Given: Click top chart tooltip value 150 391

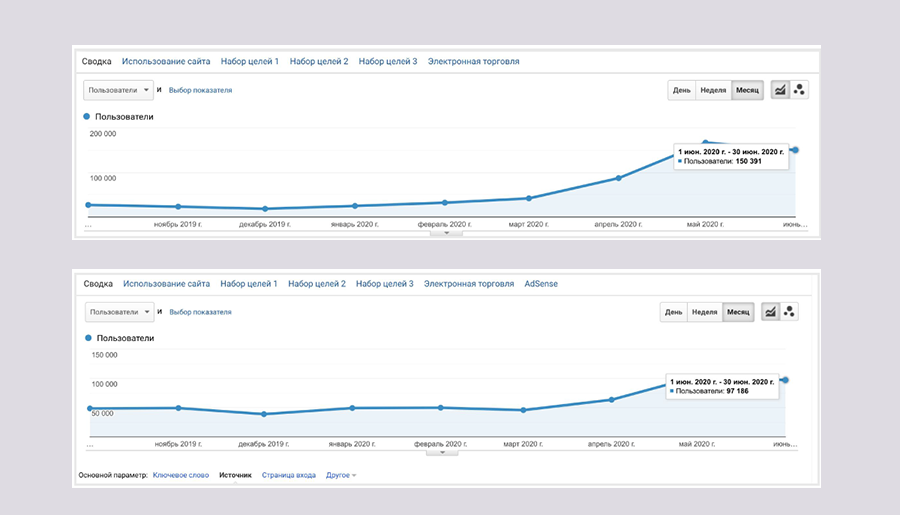Looking at the screenshot, I should 748,161.
